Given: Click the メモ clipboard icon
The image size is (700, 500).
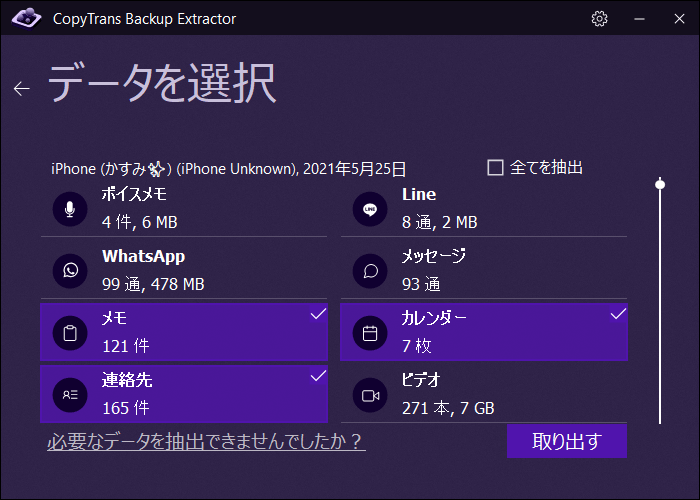Looking at the screenshot, I should point(70,333).
